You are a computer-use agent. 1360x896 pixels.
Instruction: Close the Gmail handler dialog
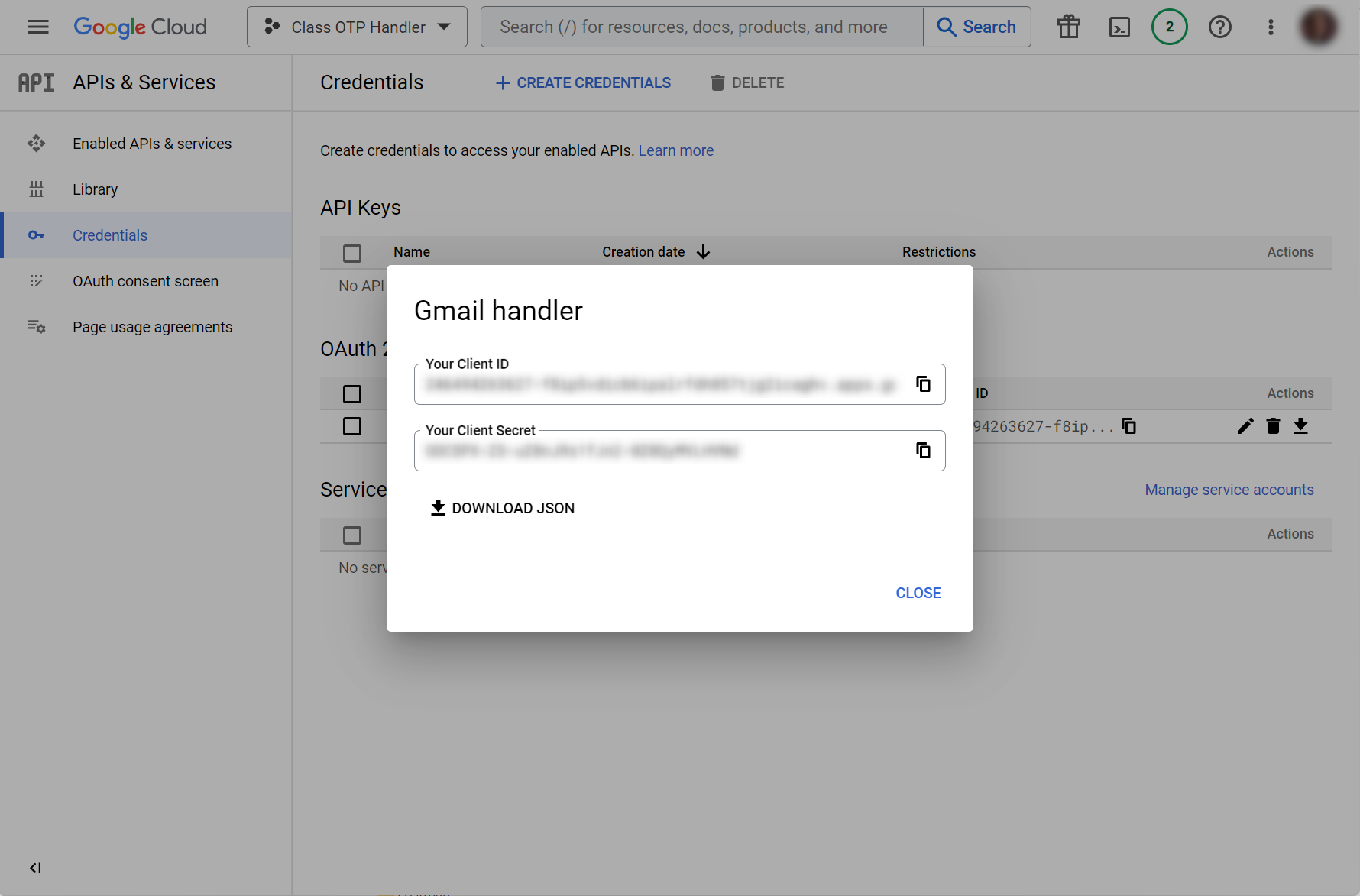pos(918,593)
